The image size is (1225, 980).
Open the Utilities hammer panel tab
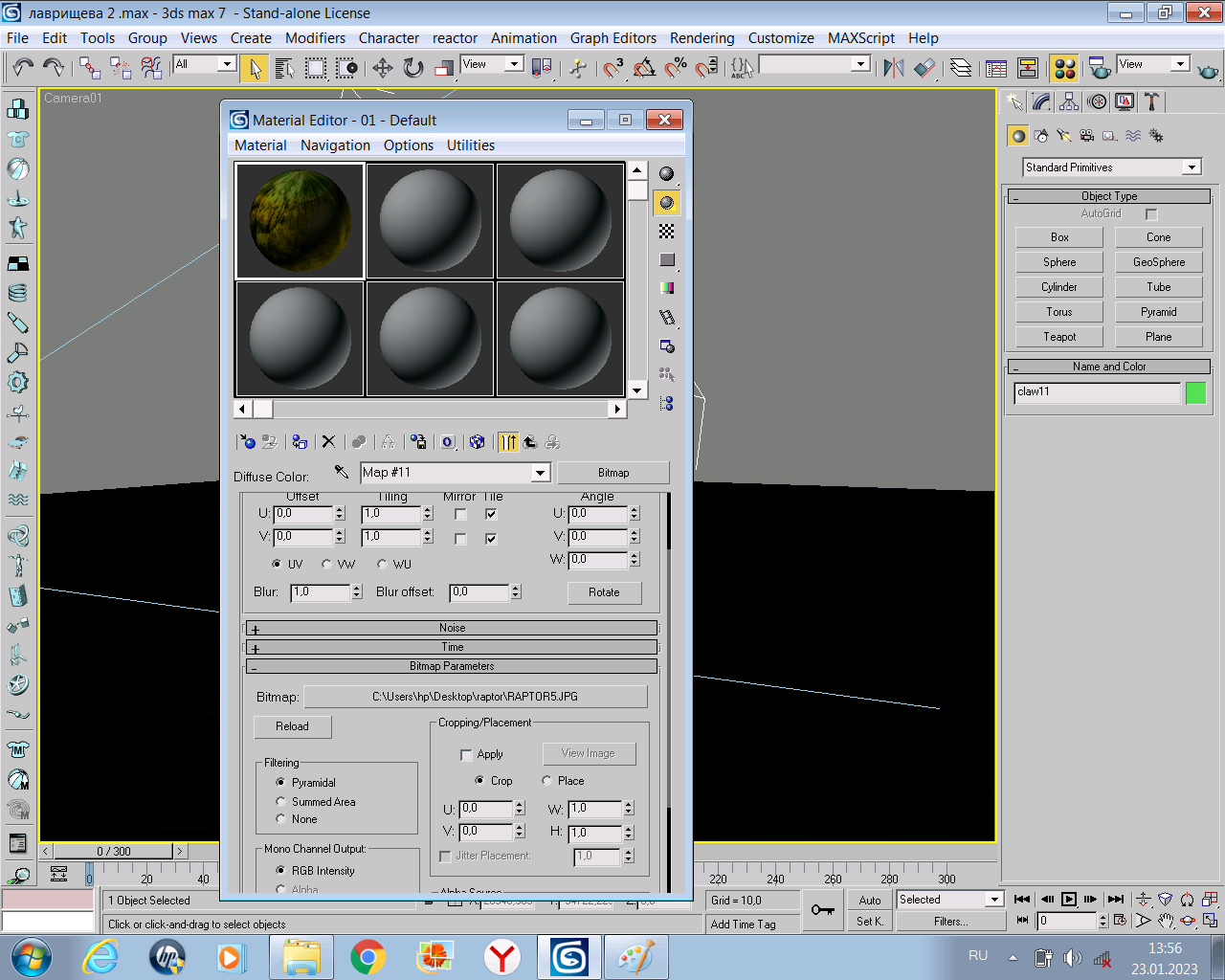[1152, 101]
